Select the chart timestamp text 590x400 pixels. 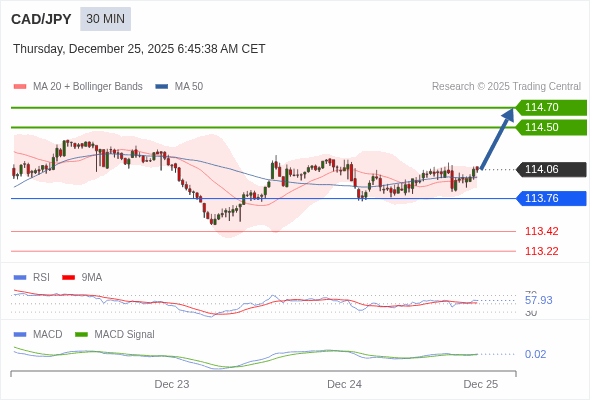coord(139,49)
